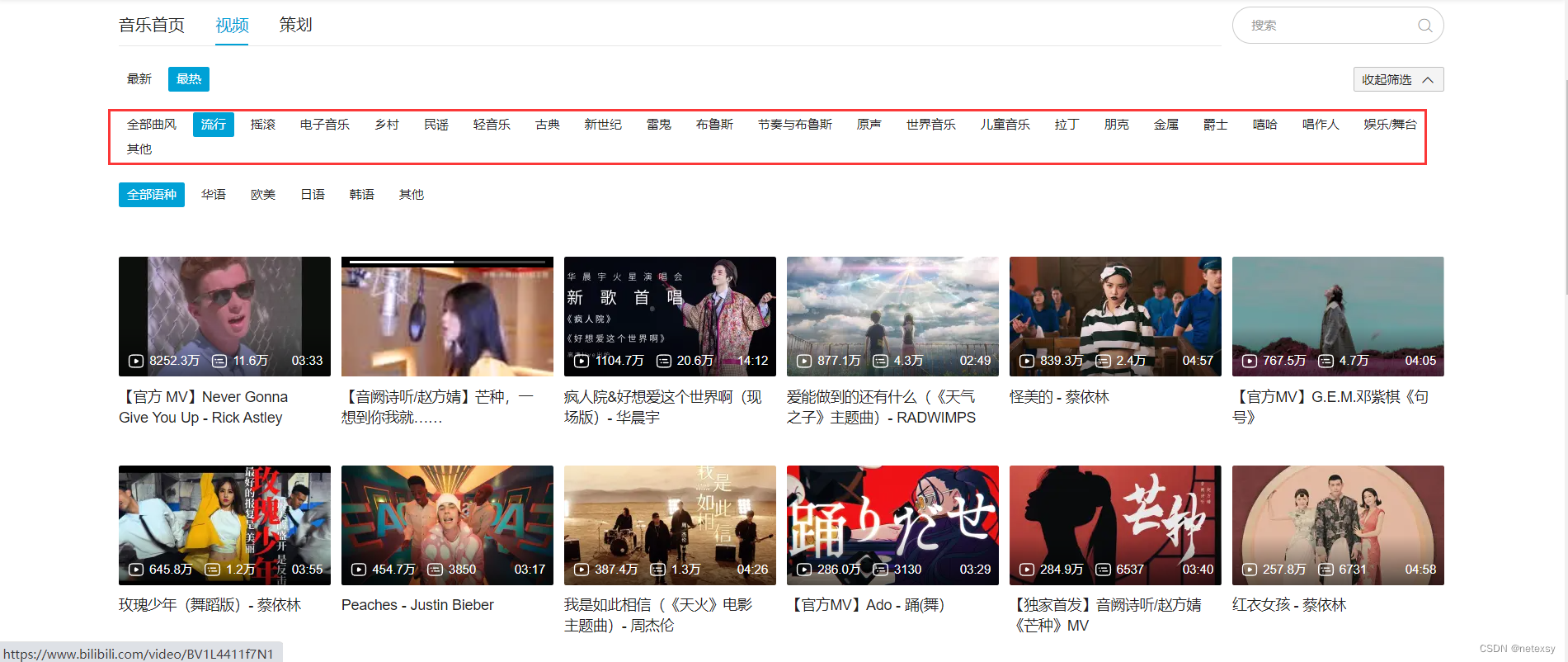Collapse filters with 收起筛选 button

click(1398, 79)
